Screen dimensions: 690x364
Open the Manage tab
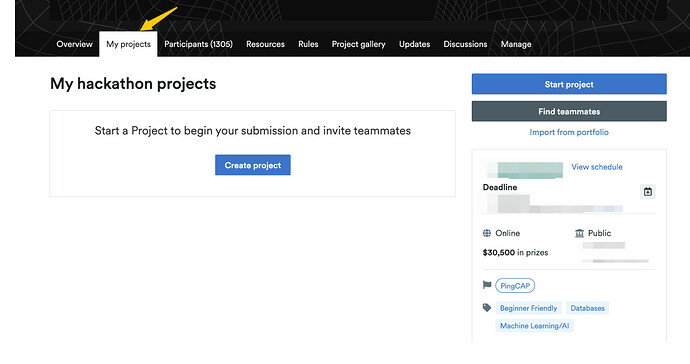(516, 44)
